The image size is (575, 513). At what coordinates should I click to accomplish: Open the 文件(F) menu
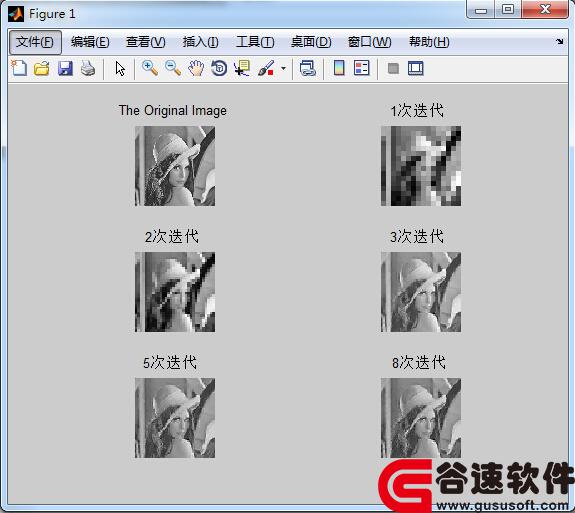point(35,42)
